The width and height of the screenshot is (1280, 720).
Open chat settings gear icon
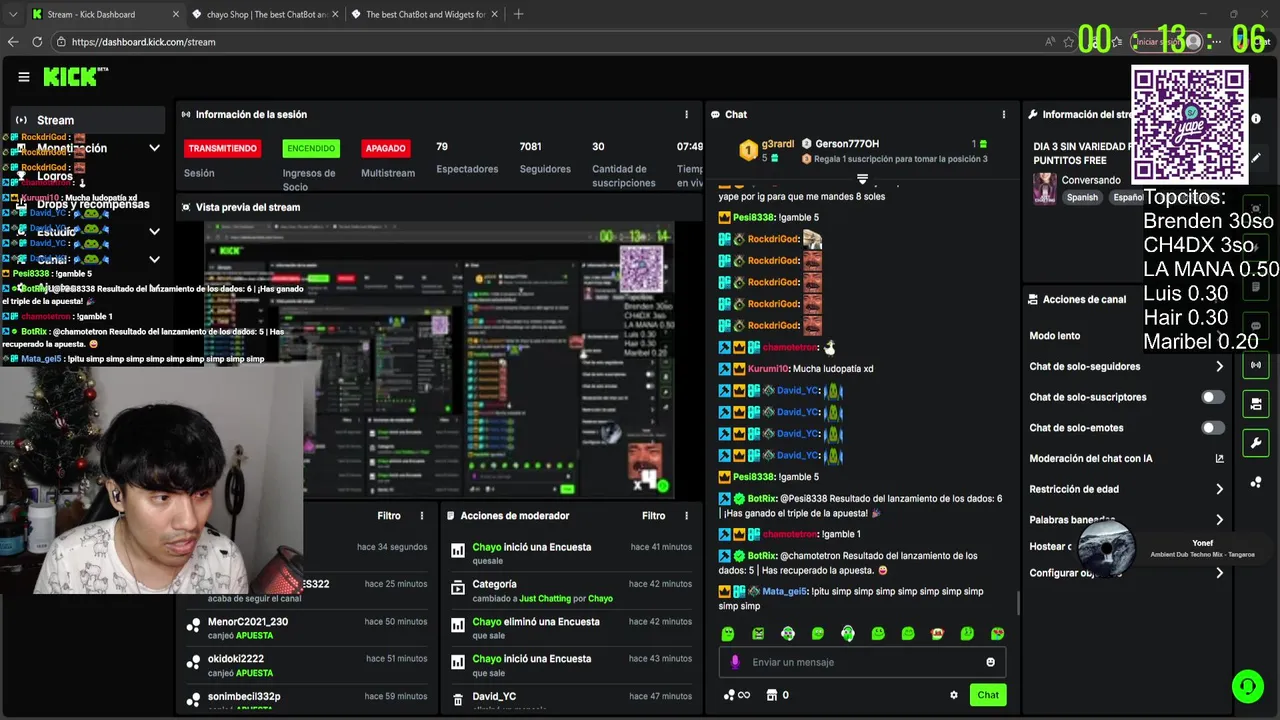click(x=953, y=695)
